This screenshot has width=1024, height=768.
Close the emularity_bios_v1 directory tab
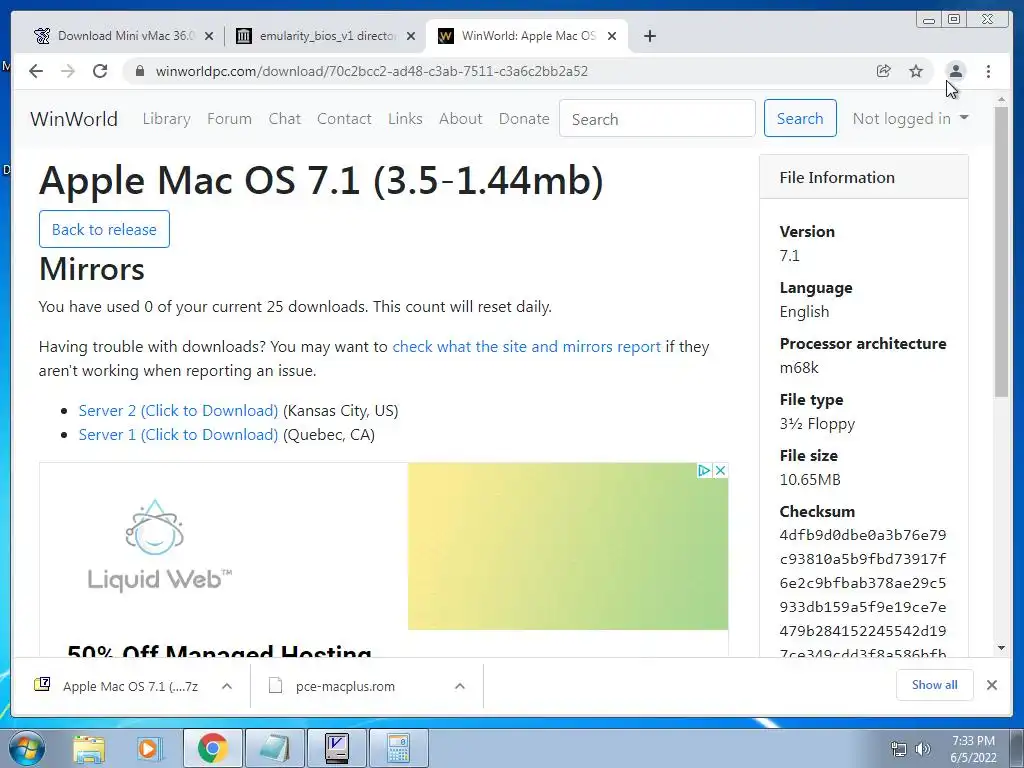click(x=411, y=37)
